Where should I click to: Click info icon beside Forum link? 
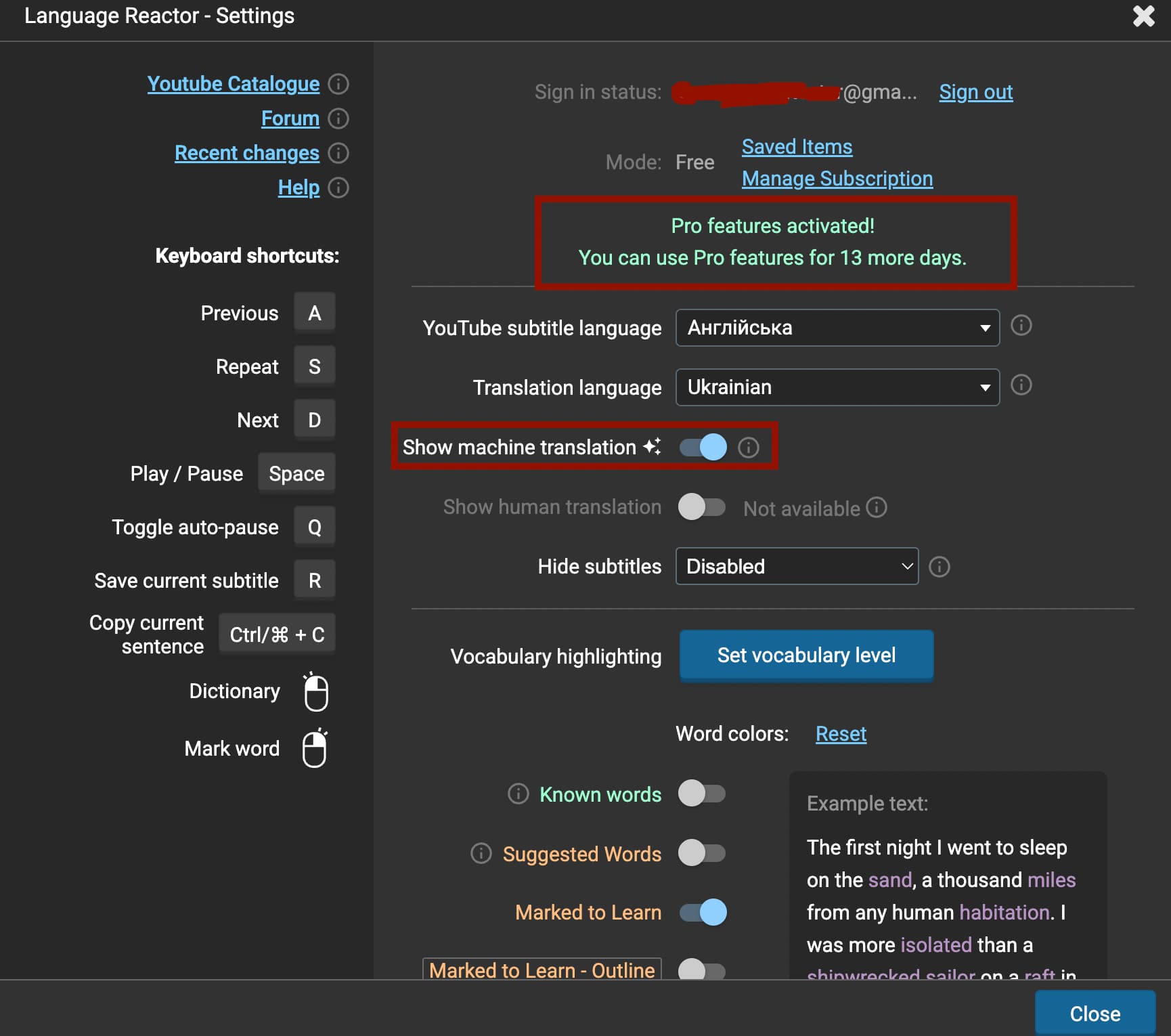click(338, 118)
